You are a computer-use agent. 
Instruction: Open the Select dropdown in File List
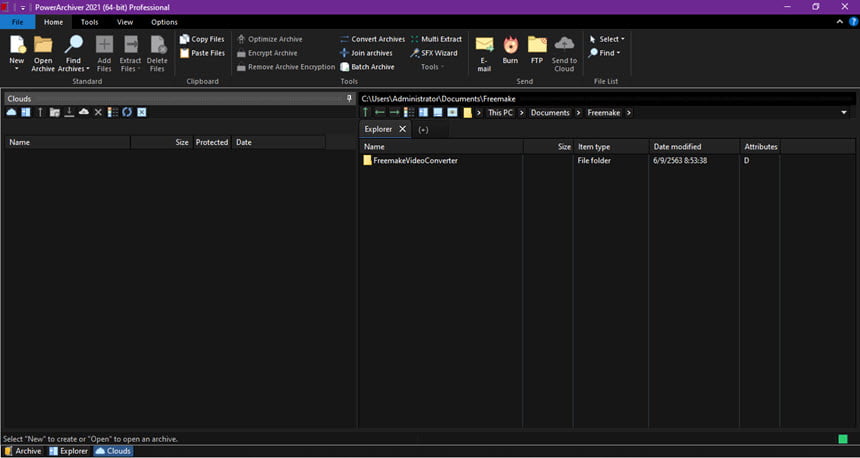pos(607,39)
